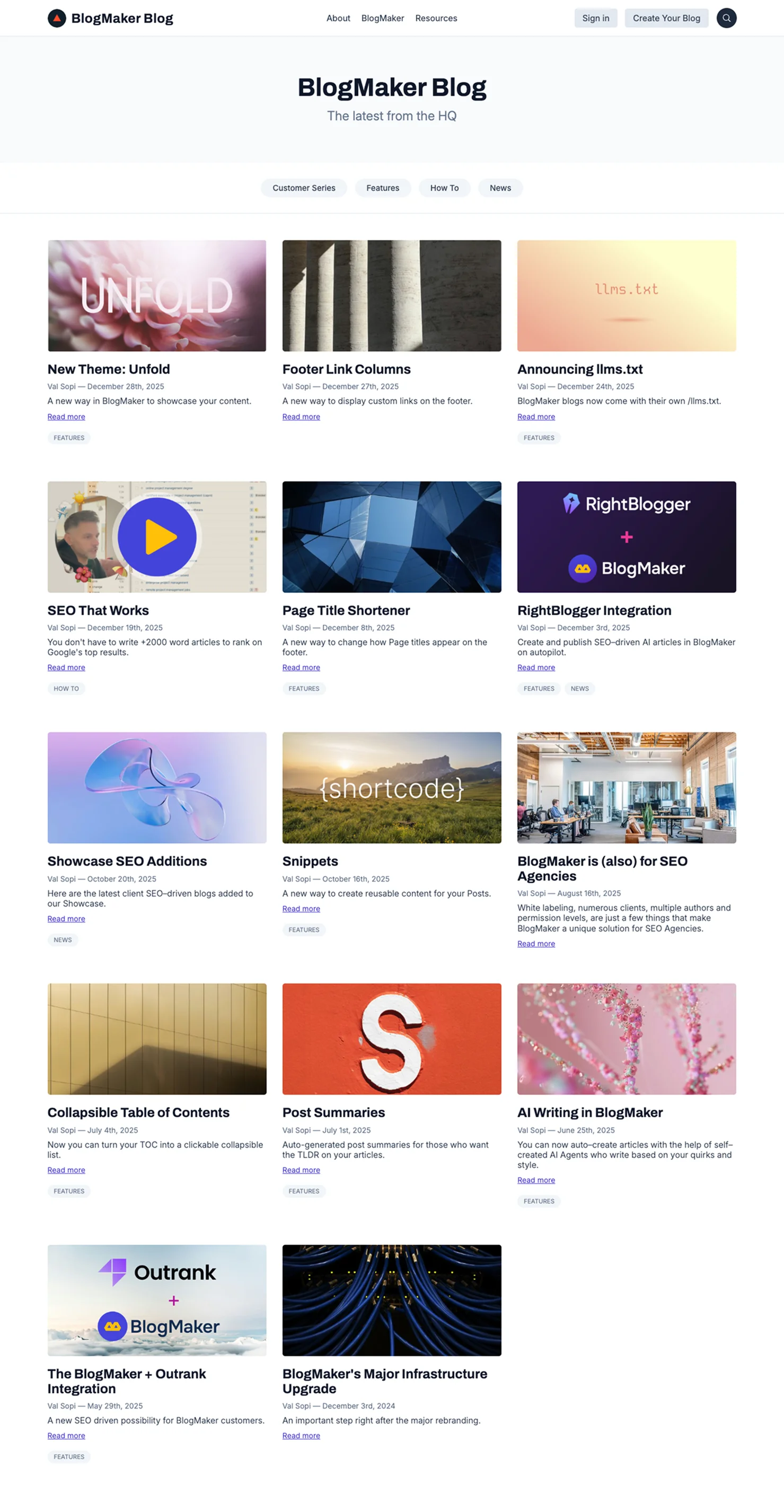Open the Post Summaries letter S image
The image size is (784, 1512).
pyautogui.click(x=391, y=1039)
